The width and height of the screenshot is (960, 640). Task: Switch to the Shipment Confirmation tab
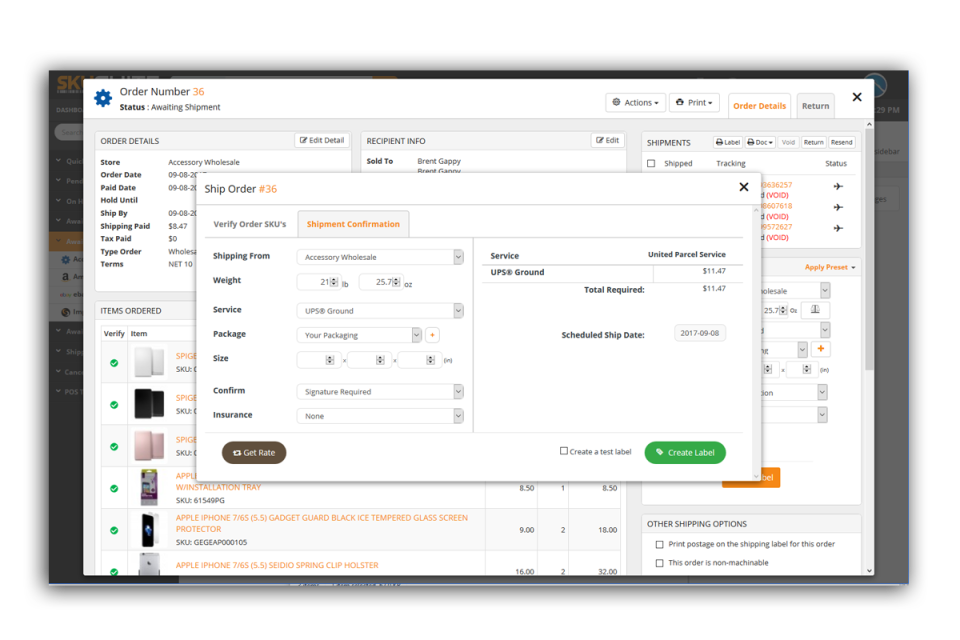point(354,224)
